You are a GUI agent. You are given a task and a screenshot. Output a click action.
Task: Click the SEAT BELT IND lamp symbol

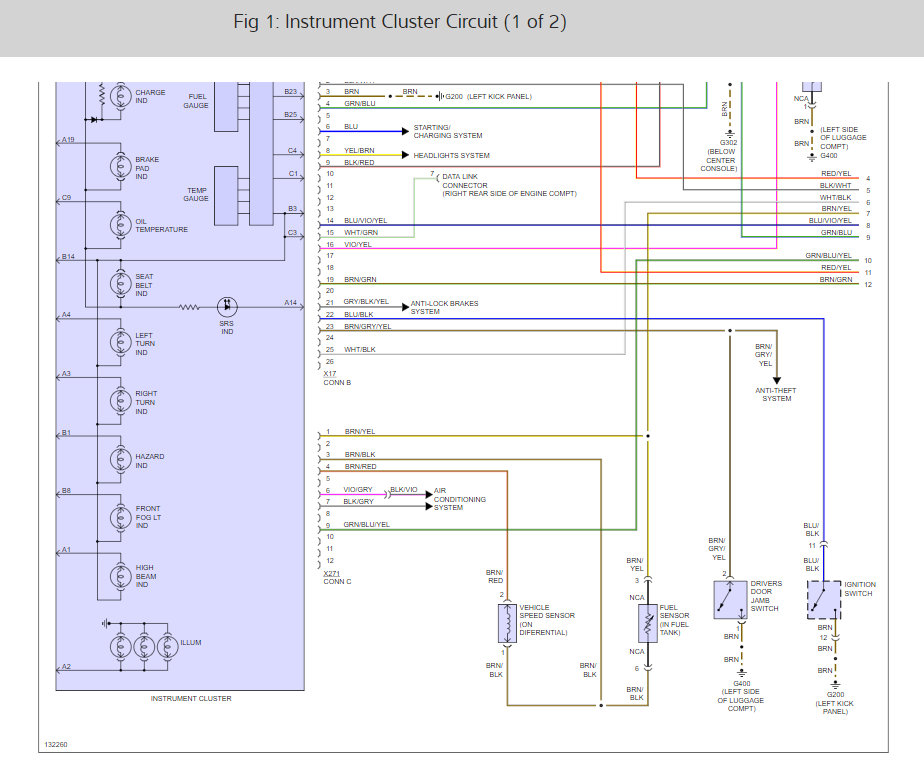(x=121, y=284)
